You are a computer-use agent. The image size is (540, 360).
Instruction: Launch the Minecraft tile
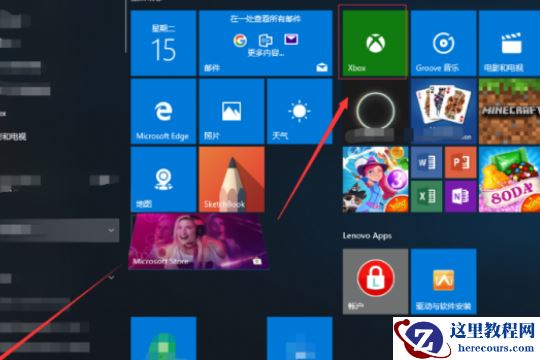tap(509, 111)
